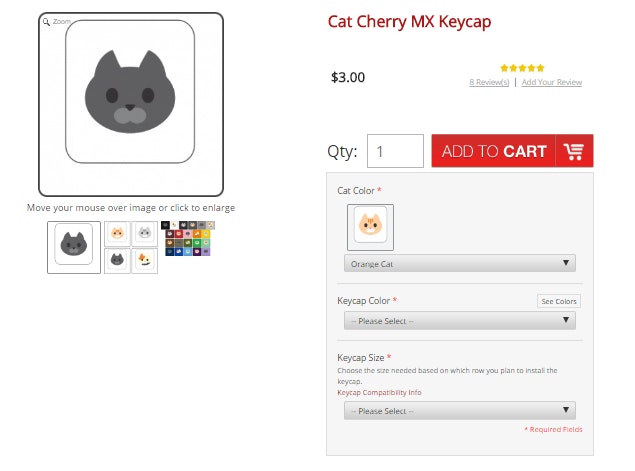Expand the Keycap Size dropdown

tap(460, 410)
